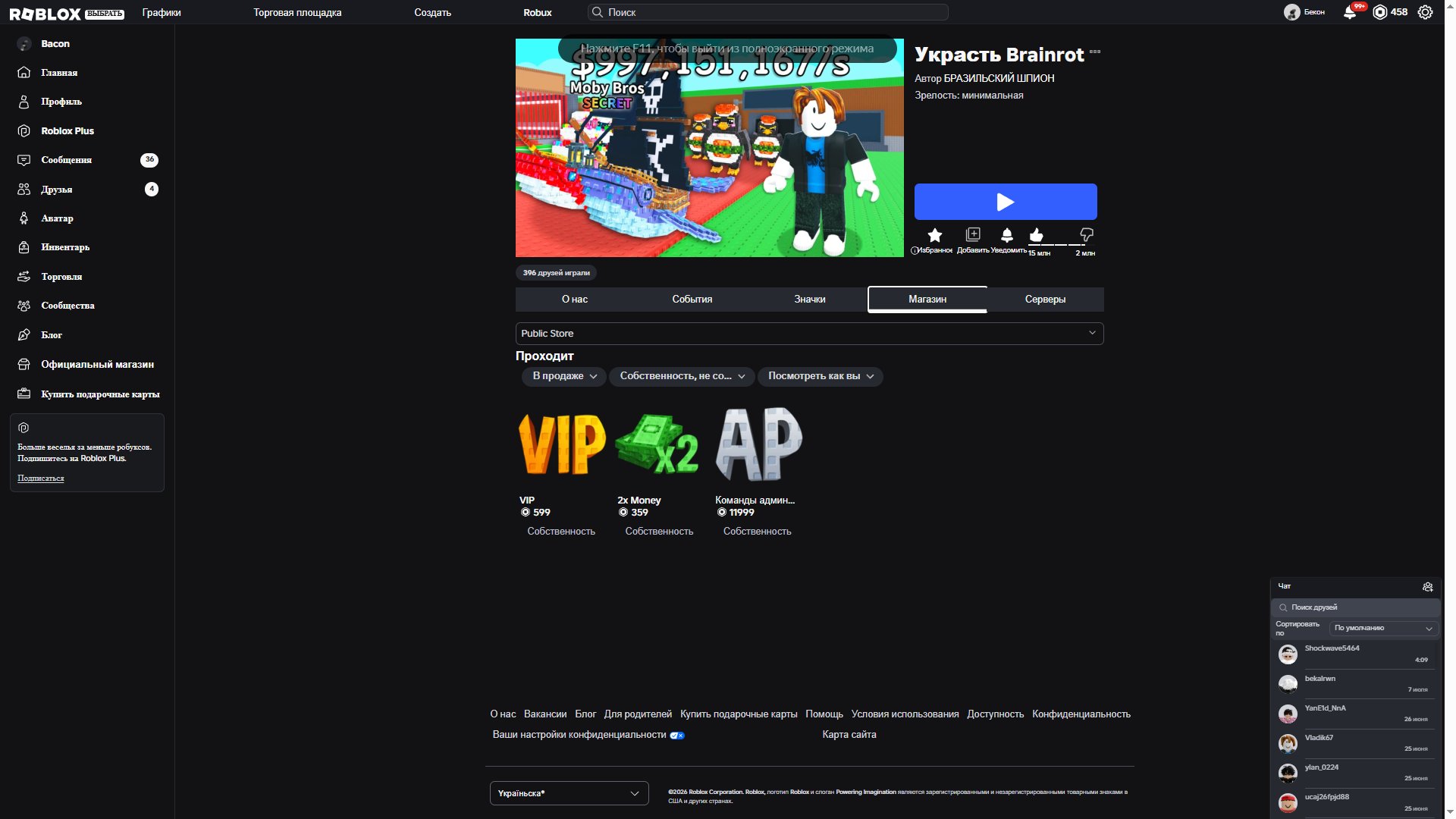Like the game with thumbs up
The height and width of the screenshot is (819, 1456).
(x=1037, y=235)
